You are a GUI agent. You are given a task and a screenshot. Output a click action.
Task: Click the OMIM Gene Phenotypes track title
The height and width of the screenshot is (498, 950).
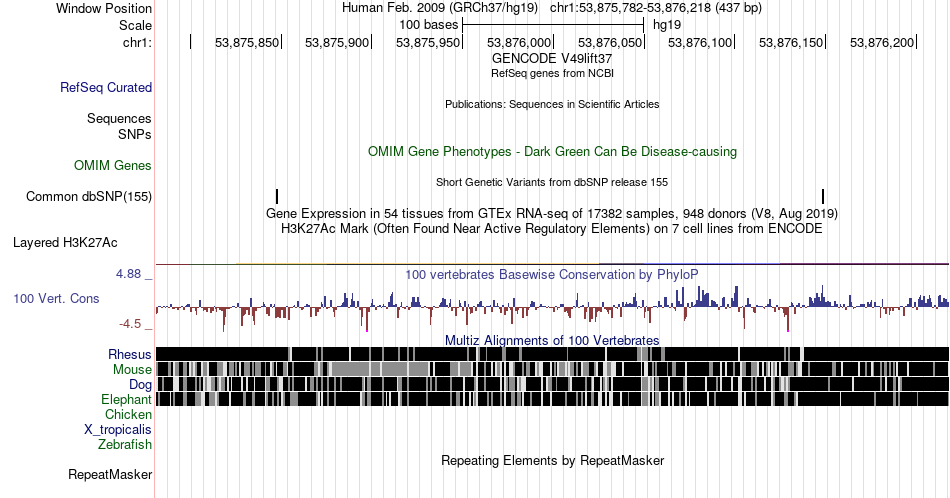(x=552, y=151)
